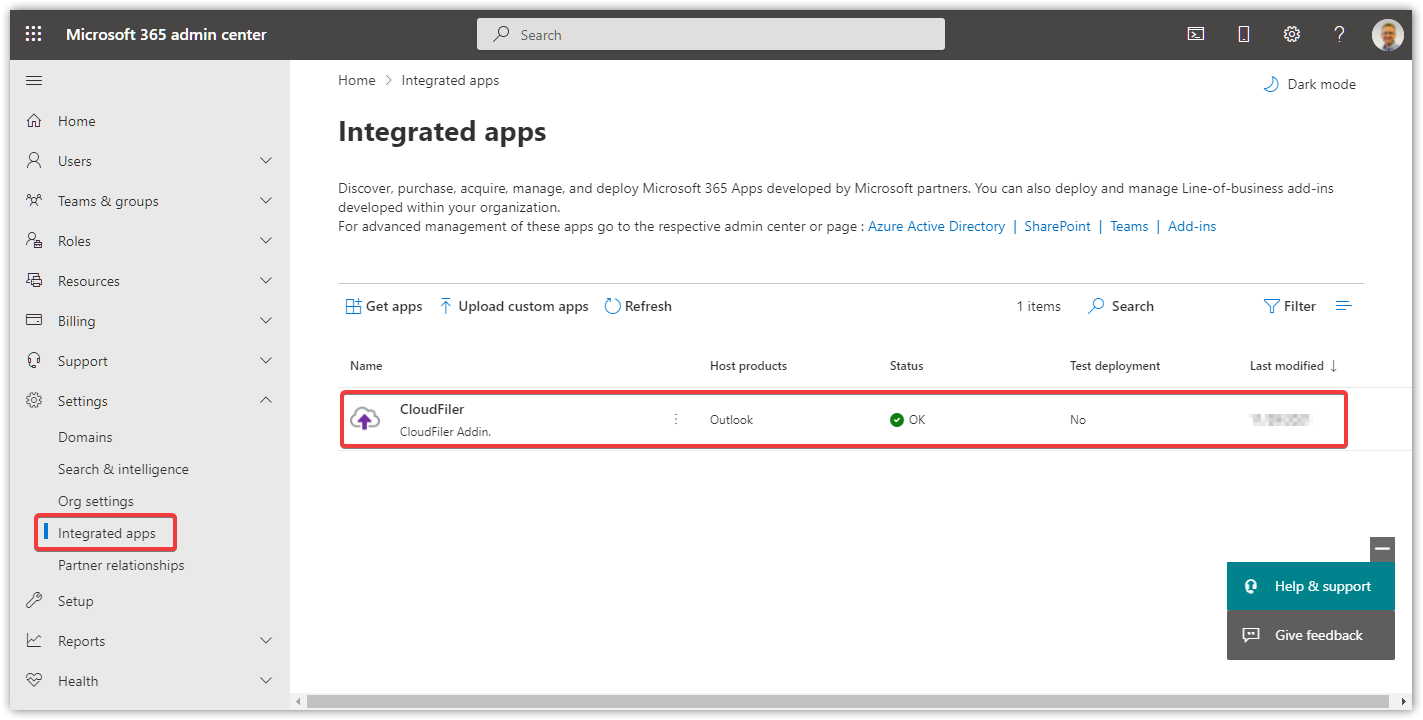The image size is (1423, 720).
Task: Click the Status column header
Action: tap(907, 366)
